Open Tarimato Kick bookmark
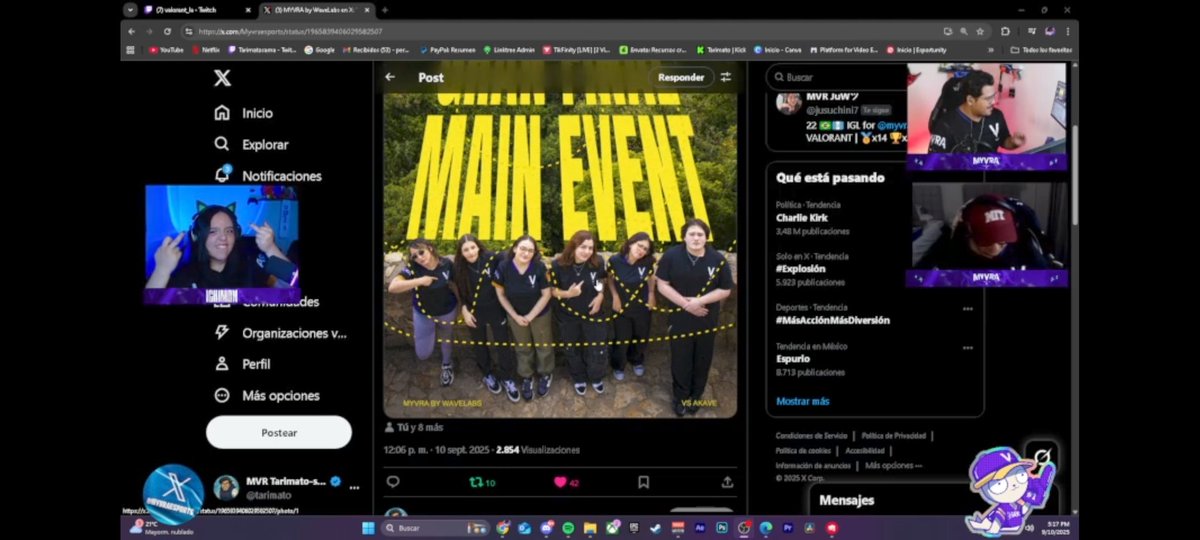The image size is (1200, 540). point(720,49)
